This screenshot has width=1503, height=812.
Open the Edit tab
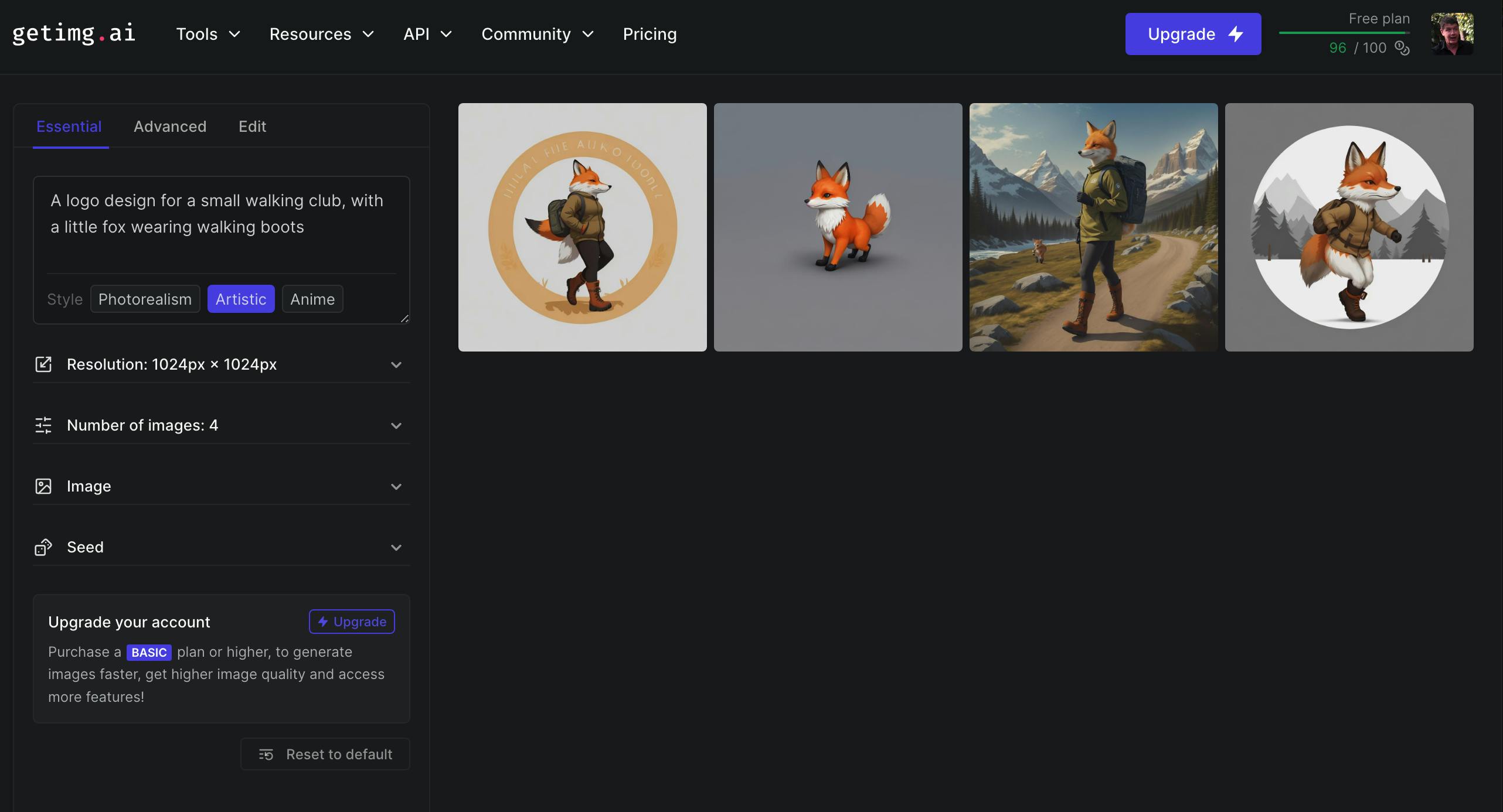(x=252, y=127)
